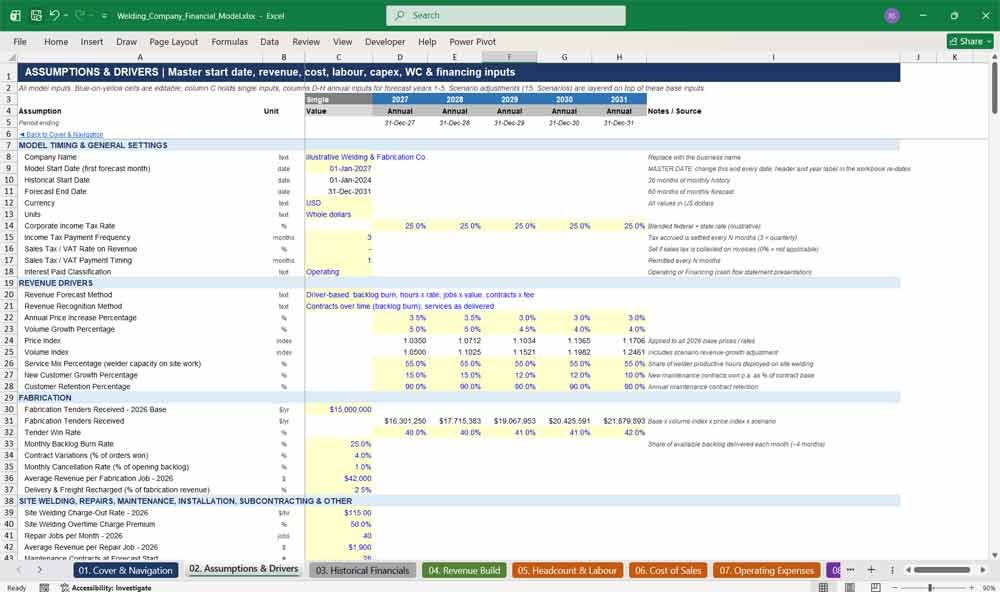This screenshot has height=592, width=1000.
Task: Click the Excel app icon in title bar
Action: tap(15, 15)
